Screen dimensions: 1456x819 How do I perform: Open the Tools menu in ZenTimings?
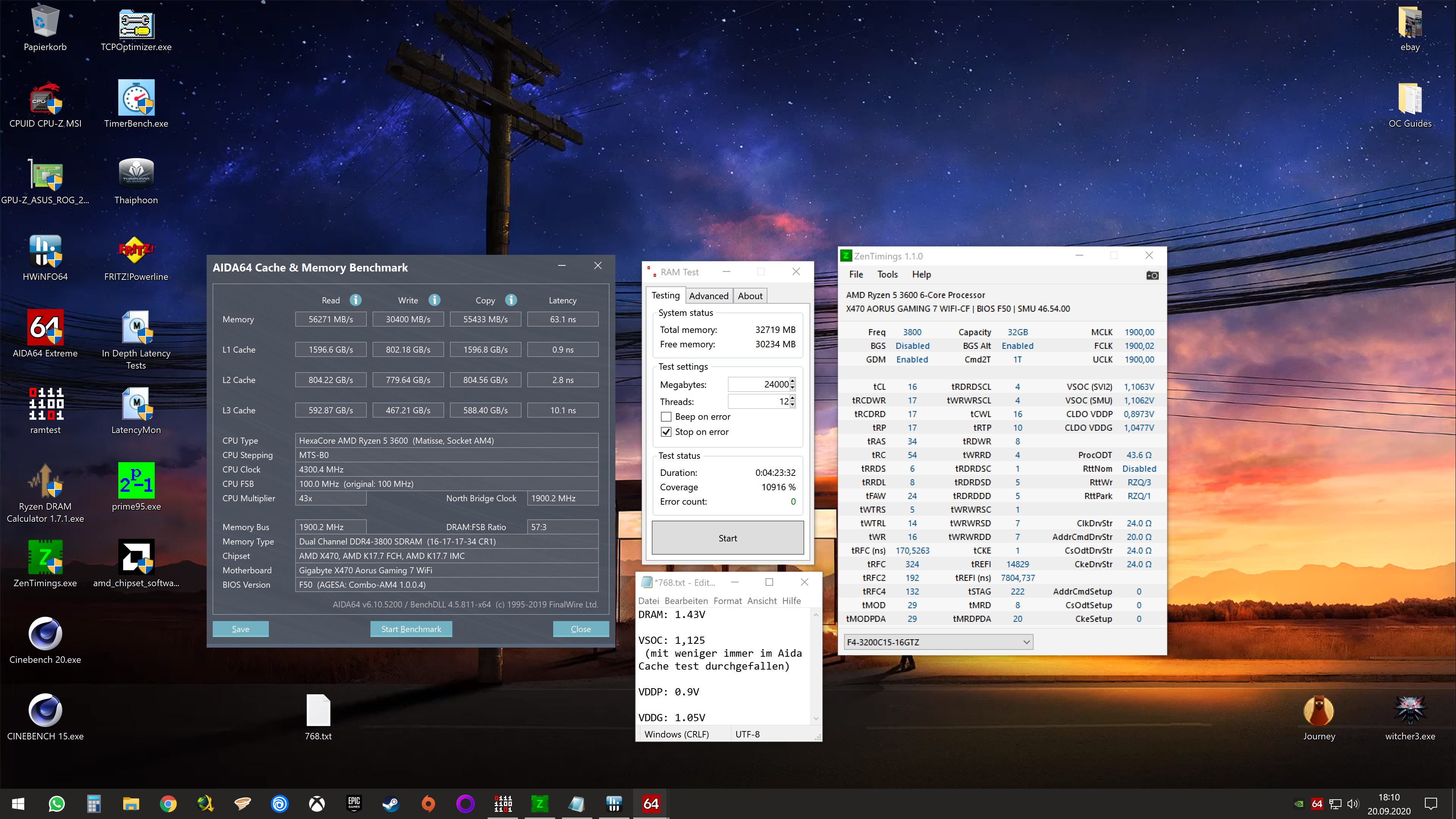coord(887,274)
